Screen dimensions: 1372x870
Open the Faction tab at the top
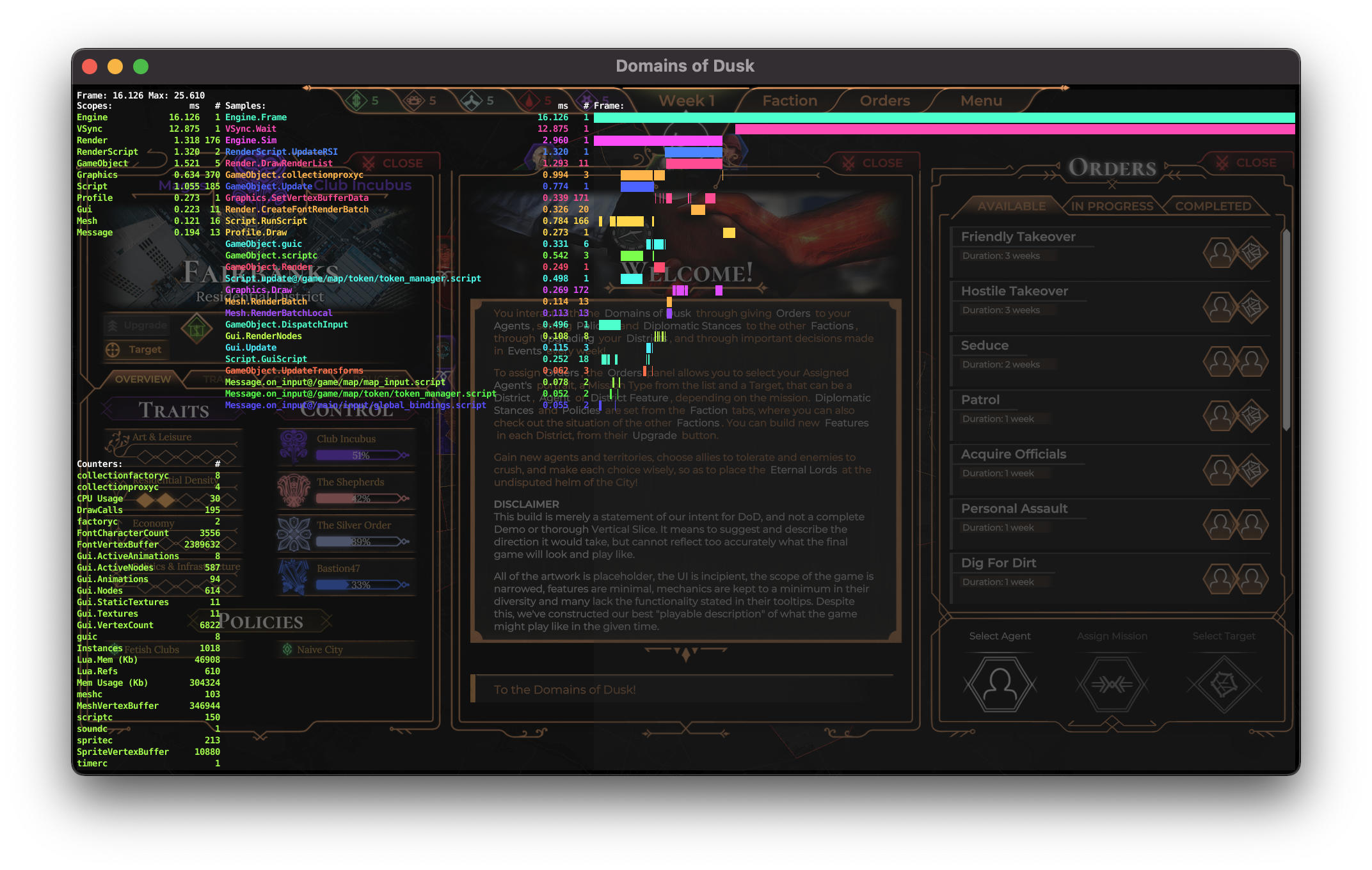point(789,100)
